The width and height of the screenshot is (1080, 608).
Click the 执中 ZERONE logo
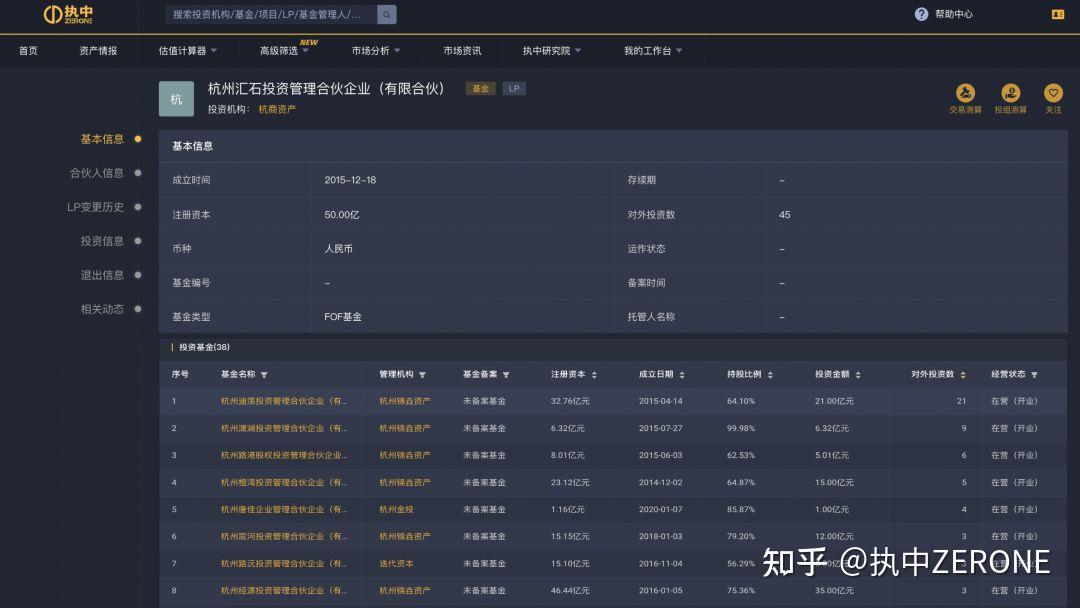tap(68, 14)
